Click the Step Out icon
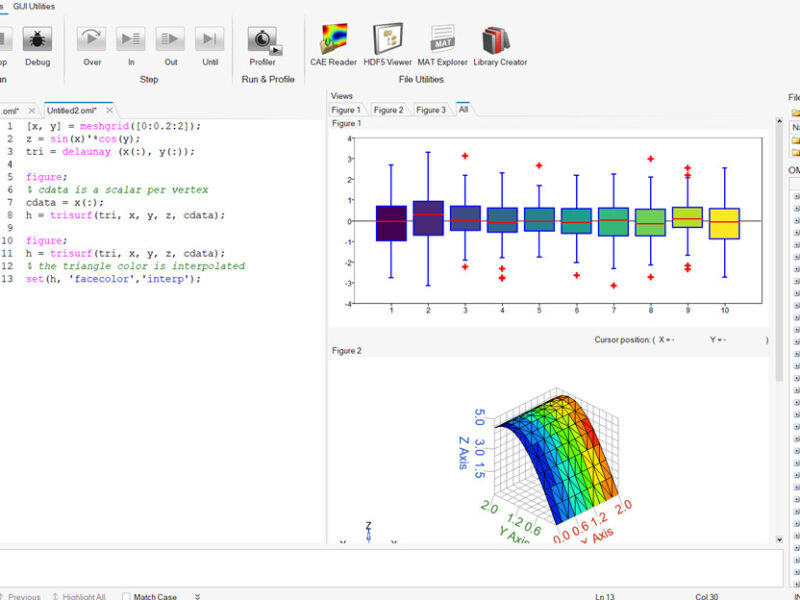 (170, 39)
